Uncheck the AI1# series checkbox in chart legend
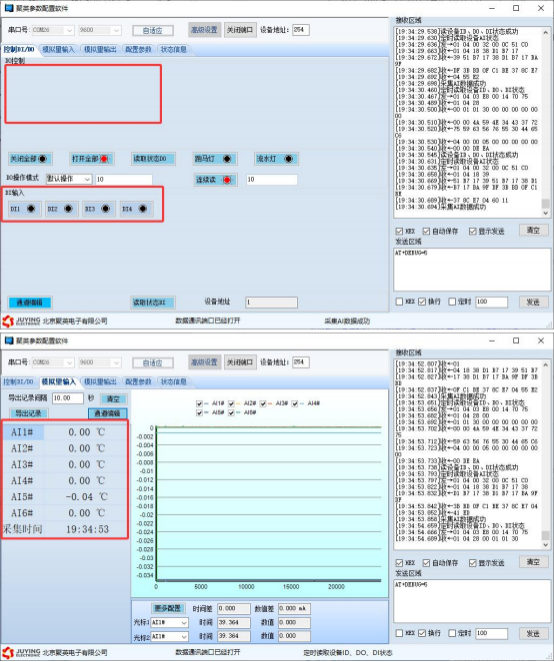Image resolution: width=554 pixels, height=662 pixels. (199, 404)
